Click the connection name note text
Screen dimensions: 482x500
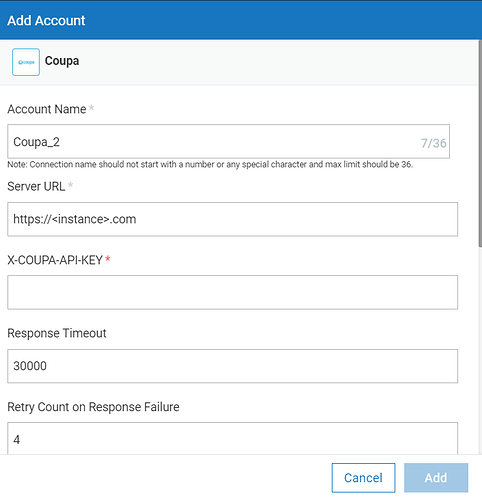(x=210, y=164)
